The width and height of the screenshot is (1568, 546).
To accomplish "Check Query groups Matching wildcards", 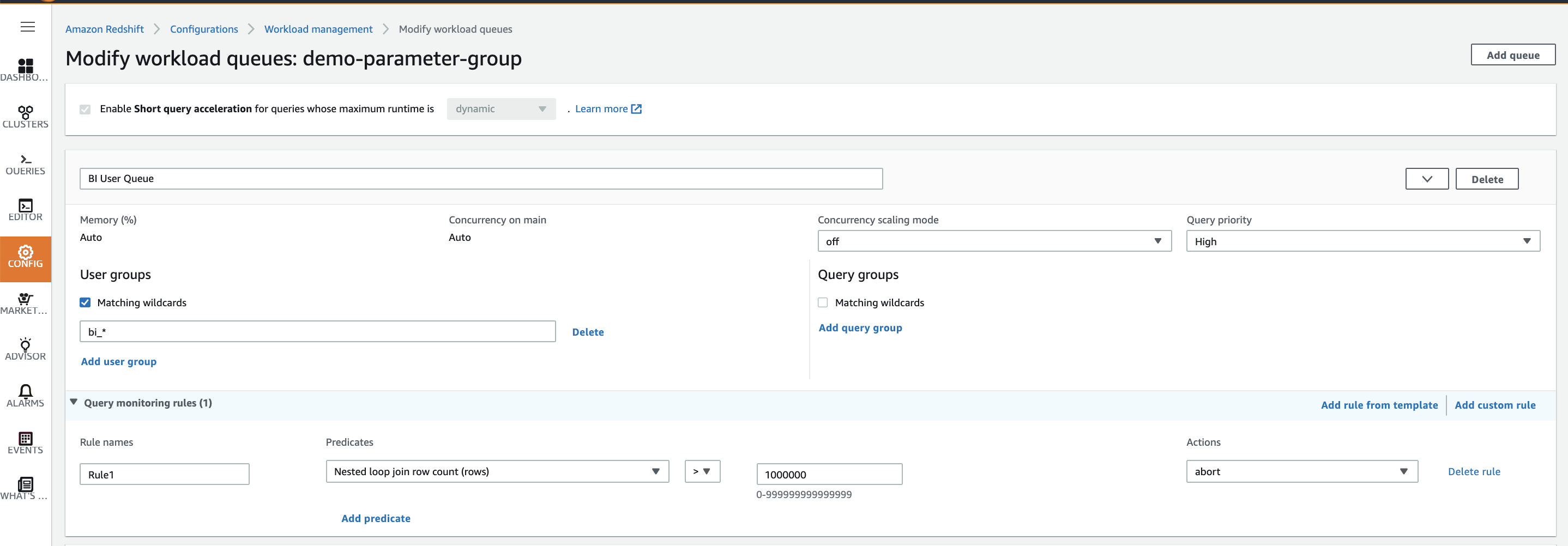I will point(823,302).
